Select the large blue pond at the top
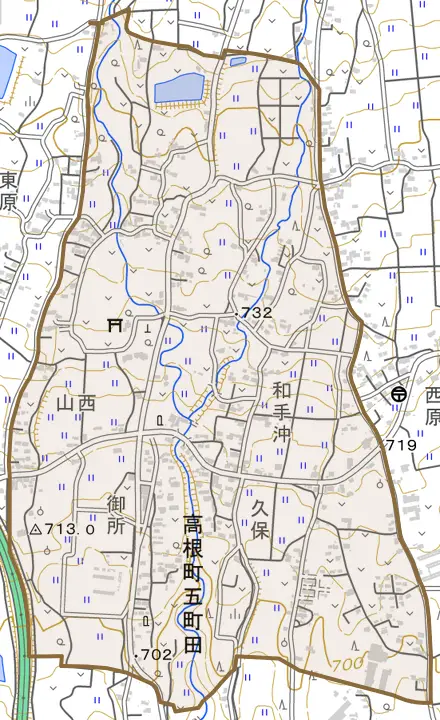 [x=180, y=88]
